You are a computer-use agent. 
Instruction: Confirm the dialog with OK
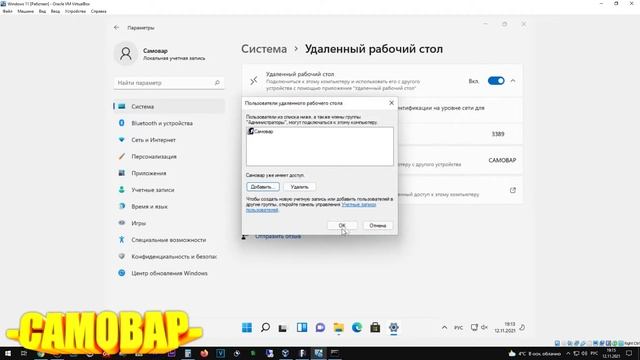pyautogui.click(x=342, y=225)
